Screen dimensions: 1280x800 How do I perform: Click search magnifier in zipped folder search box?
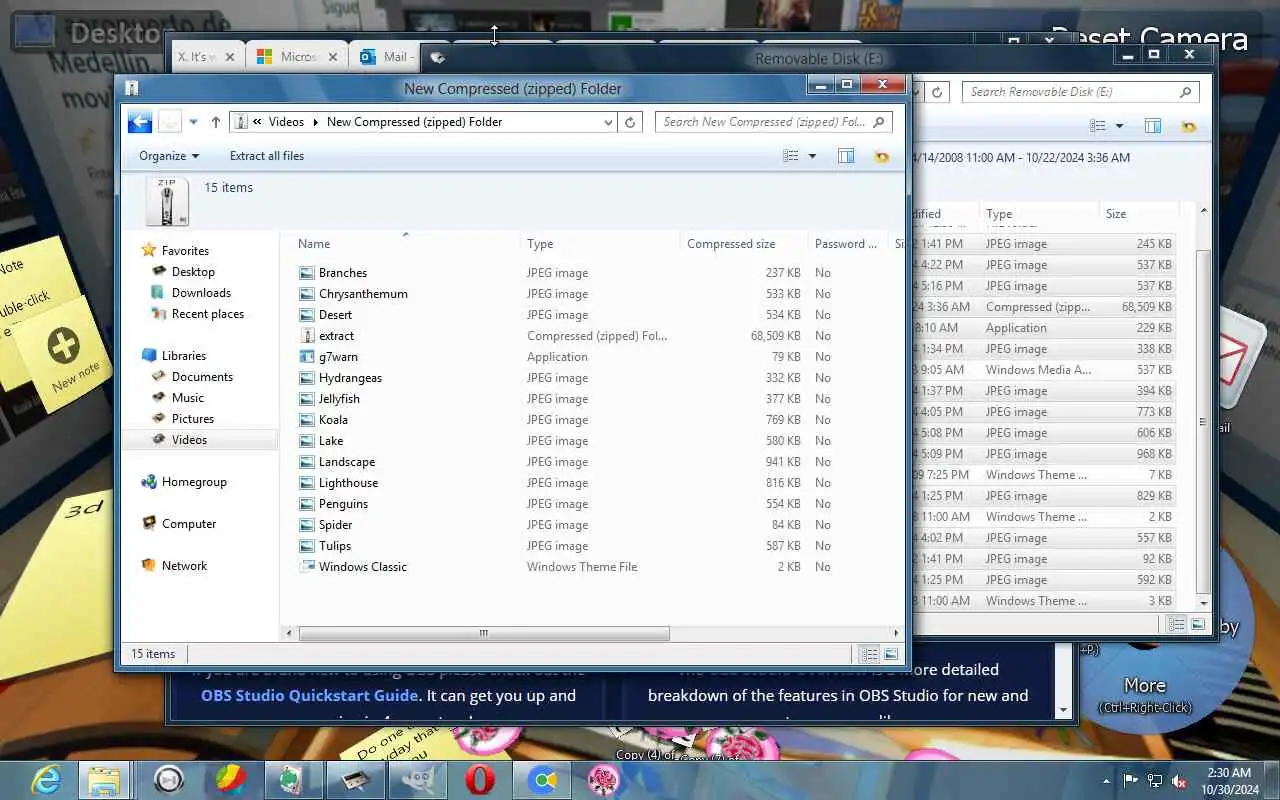[x=879, y=122]
